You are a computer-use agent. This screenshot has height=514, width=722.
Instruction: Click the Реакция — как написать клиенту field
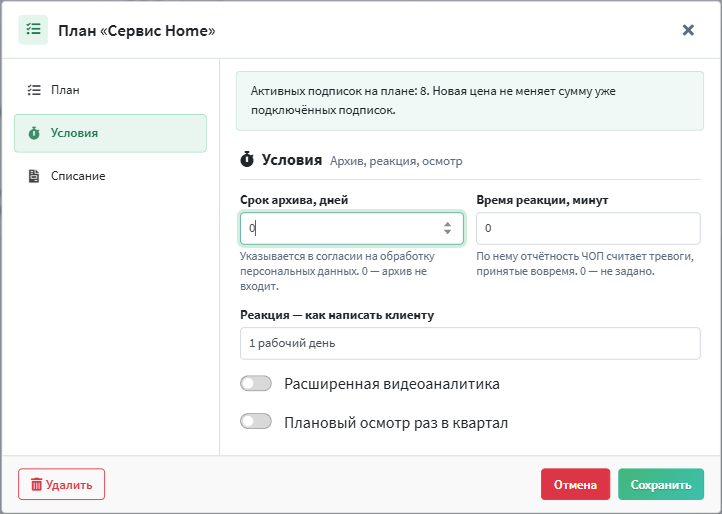(470, 343)
